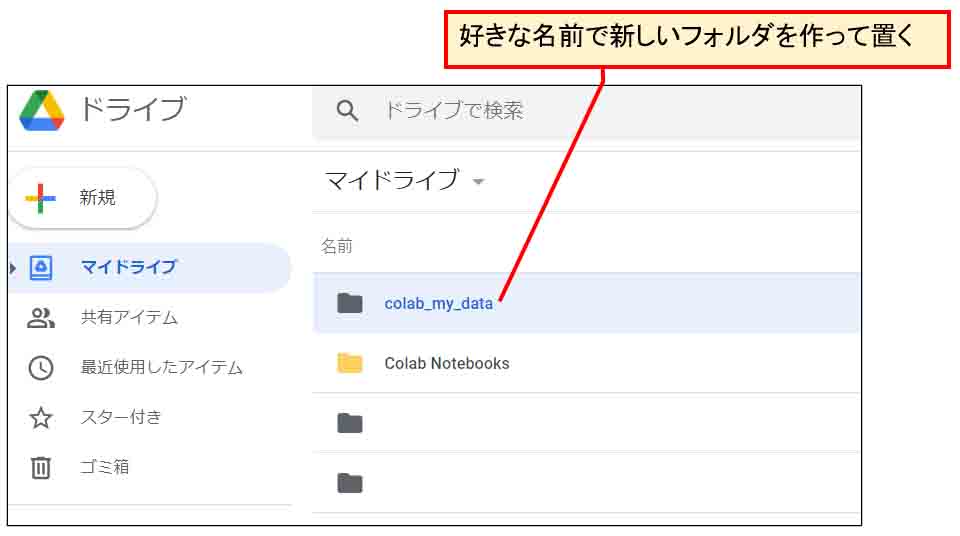Image resolution: width=960 pixels, height=536 pixels.
Task: Sort by the 名前 column header
Action: coord(337,246)
